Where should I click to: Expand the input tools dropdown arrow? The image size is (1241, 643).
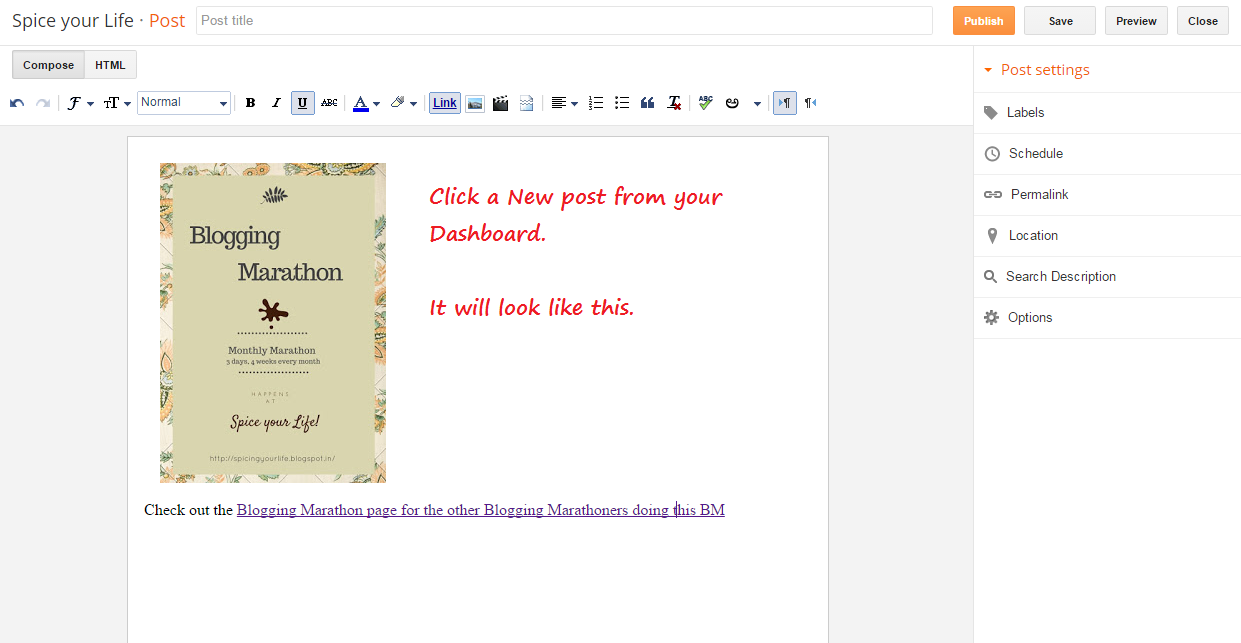(757, 103)
